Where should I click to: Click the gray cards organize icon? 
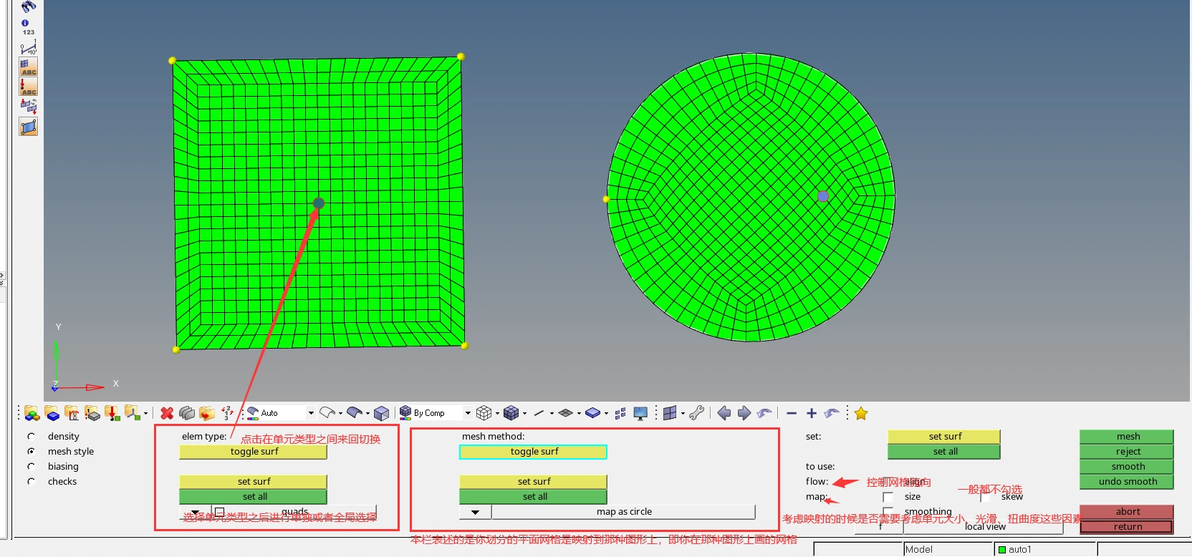coord(186,413)
